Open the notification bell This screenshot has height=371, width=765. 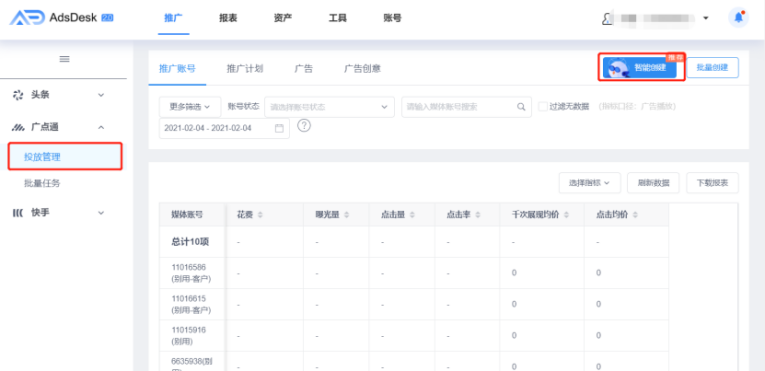(x=739, y=18)
